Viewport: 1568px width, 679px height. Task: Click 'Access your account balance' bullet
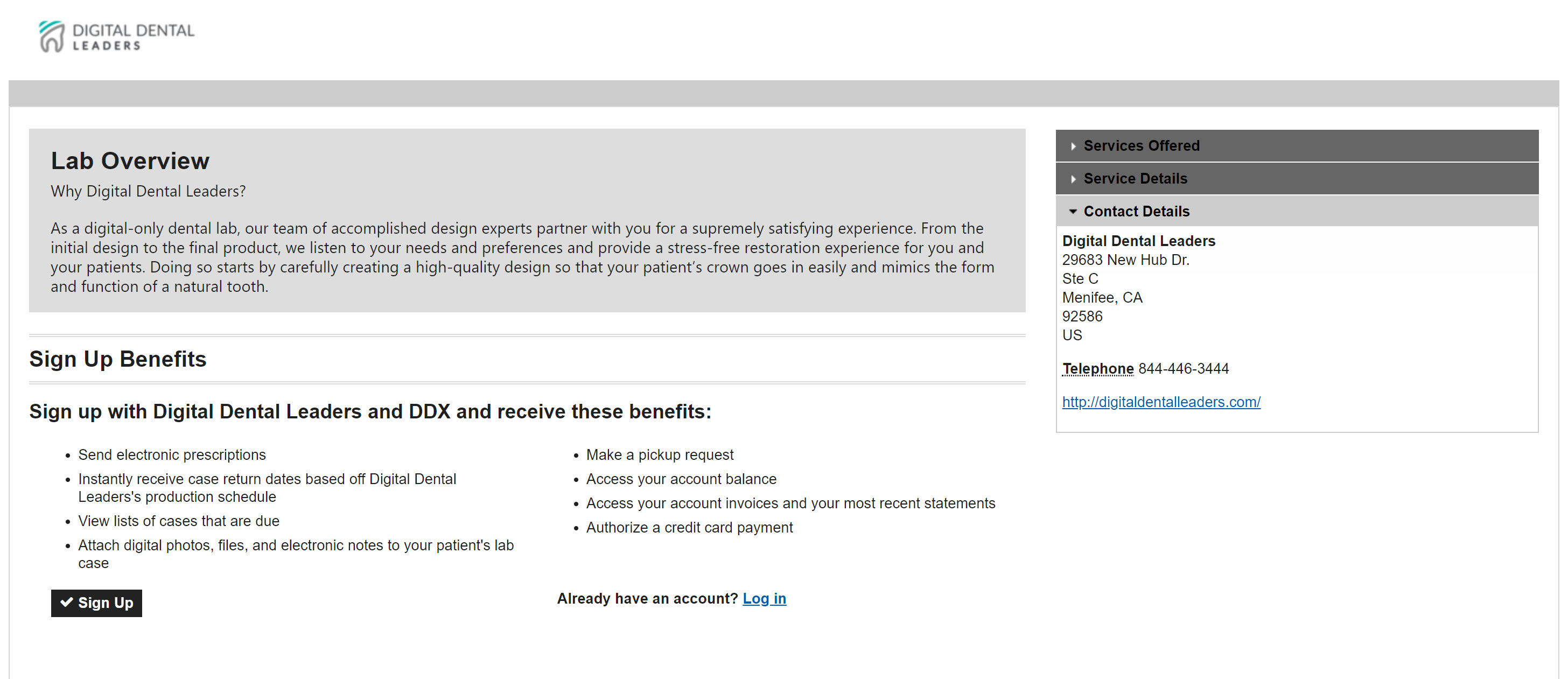(x=681, y=479)
